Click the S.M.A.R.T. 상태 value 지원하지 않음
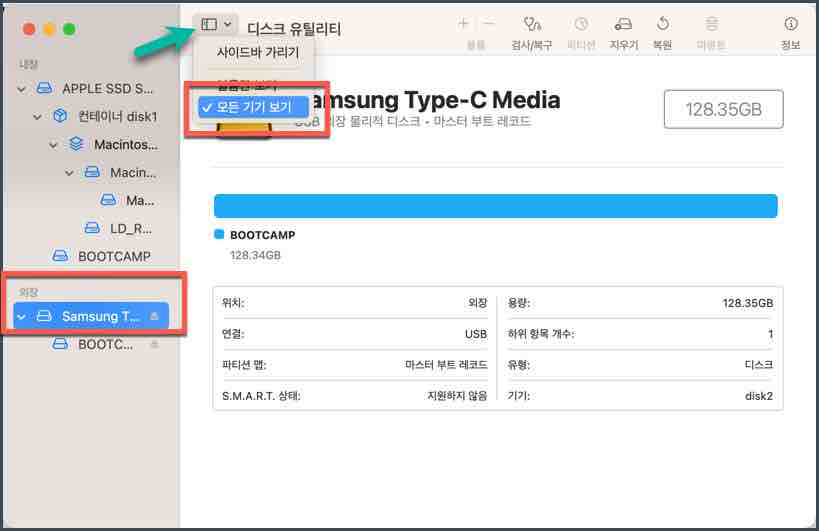Image resolution: width=819 pixels, height=531 pixels. click(x=457, y=396)
